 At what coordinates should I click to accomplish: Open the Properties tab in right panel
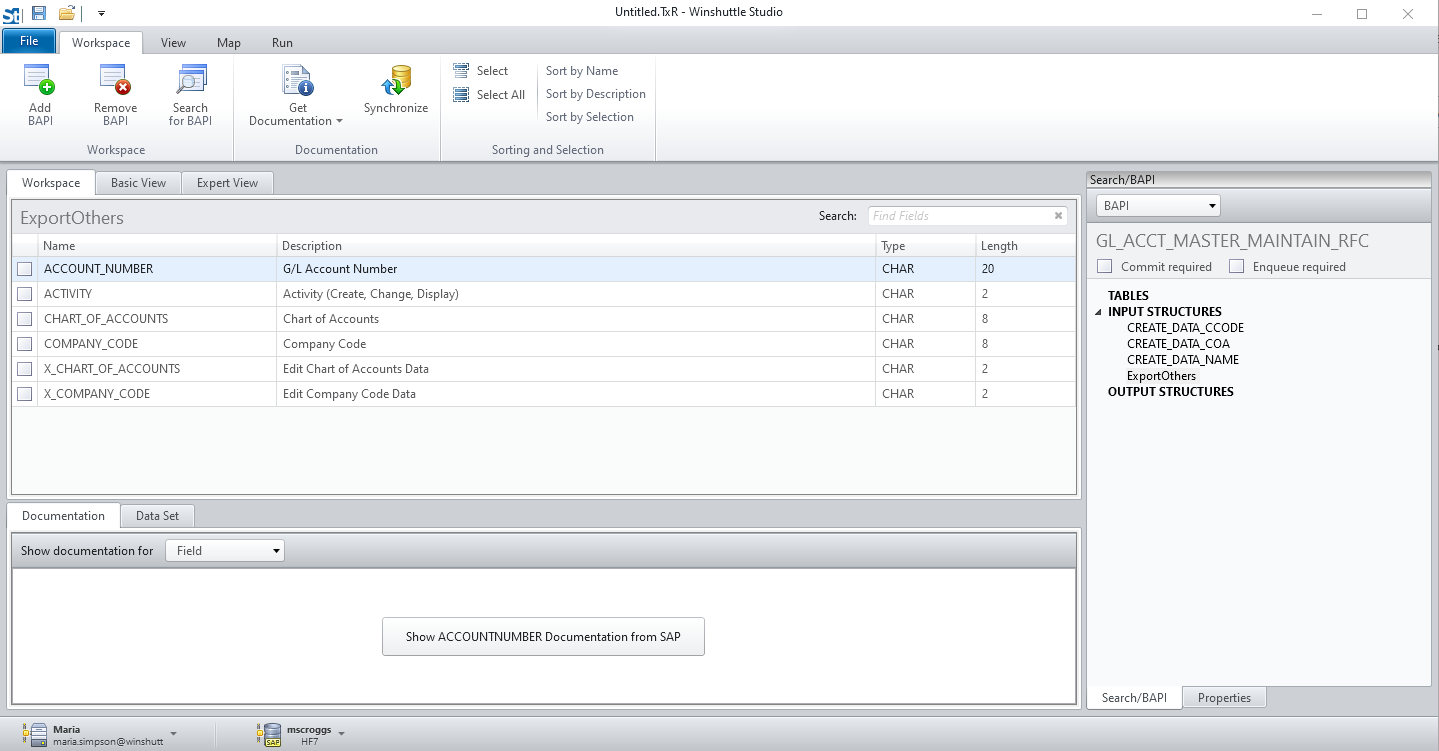[1224, 698]
